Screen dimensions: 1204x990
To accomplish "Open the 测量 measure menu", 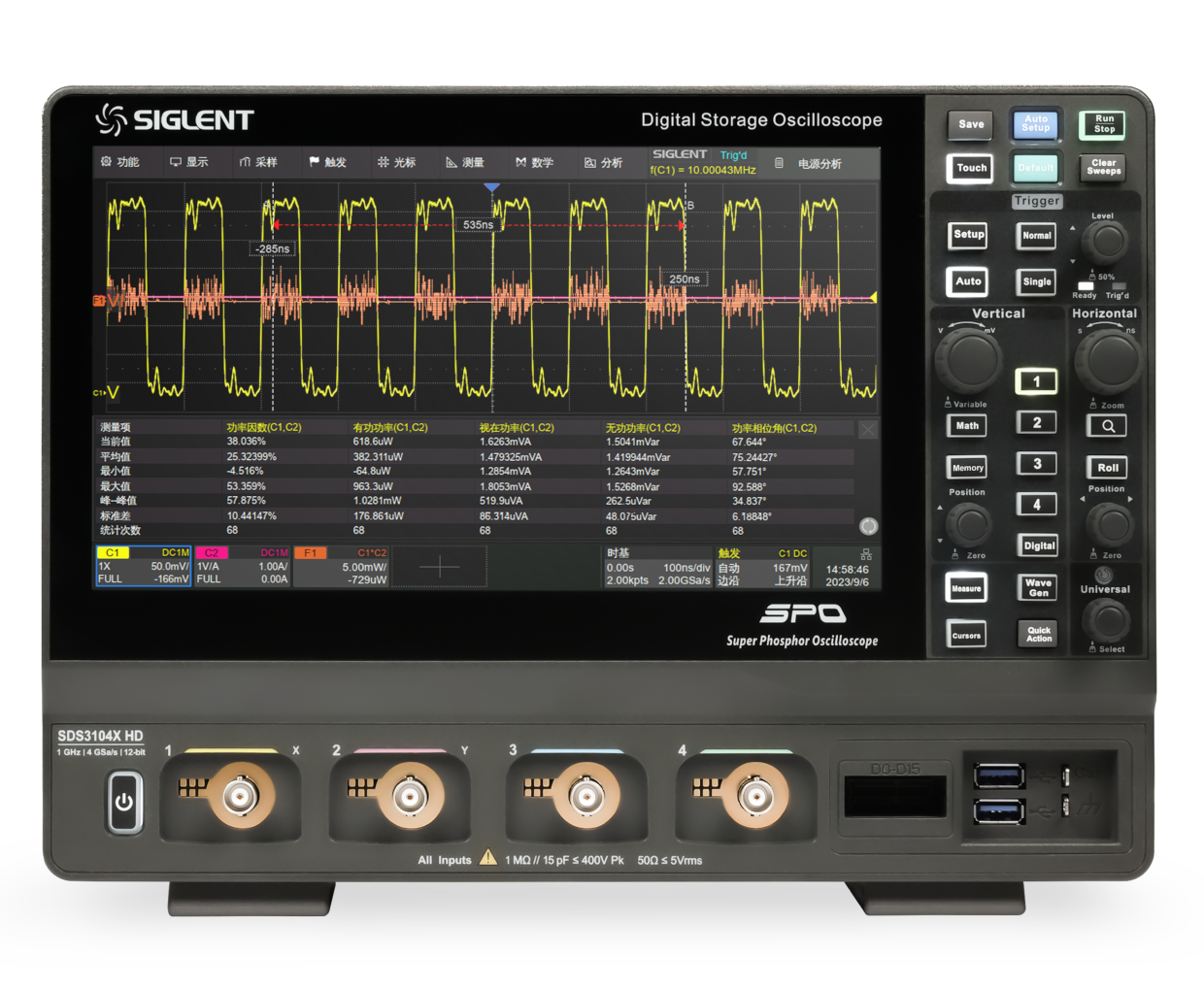I will [x=465, y=162].
